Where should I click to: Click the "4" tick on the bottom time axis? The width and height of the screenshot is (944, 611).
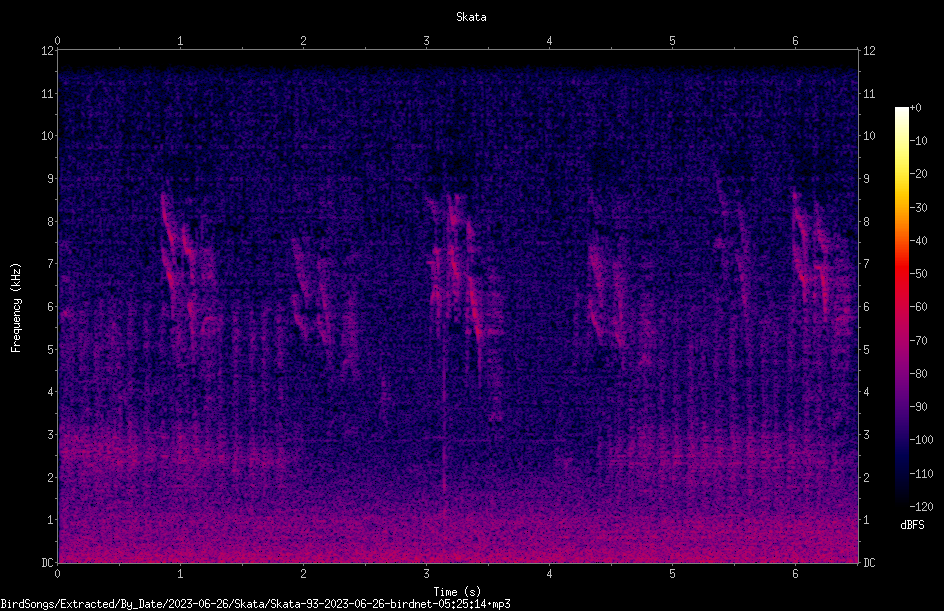[x=549, y=574]
